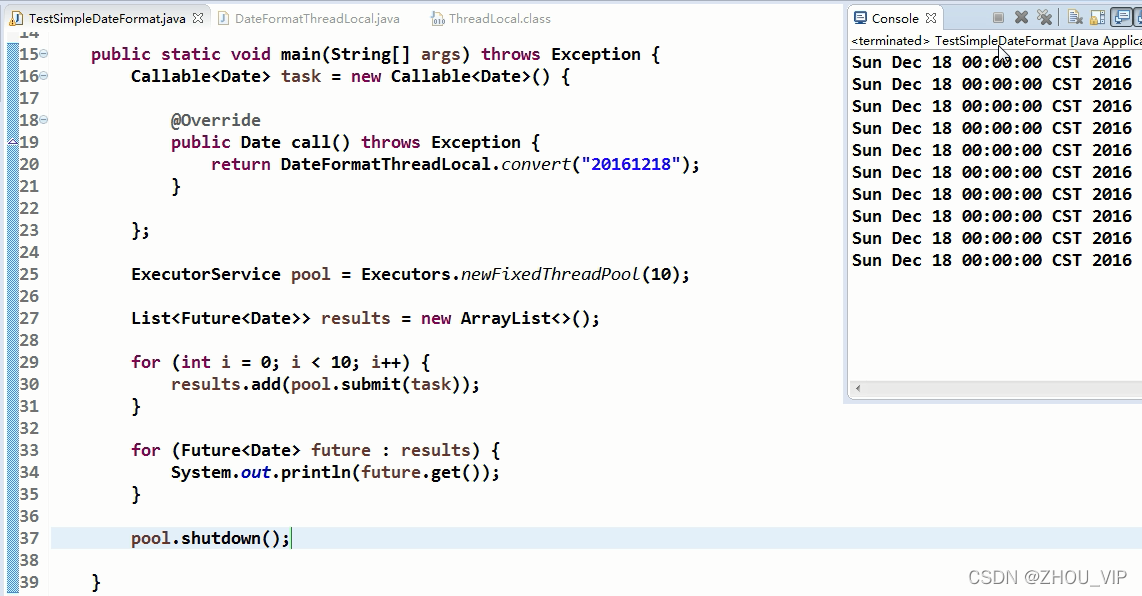Maximize the Console view
Viewport: 1142px width, 596px height.
tap(1139, 17)
